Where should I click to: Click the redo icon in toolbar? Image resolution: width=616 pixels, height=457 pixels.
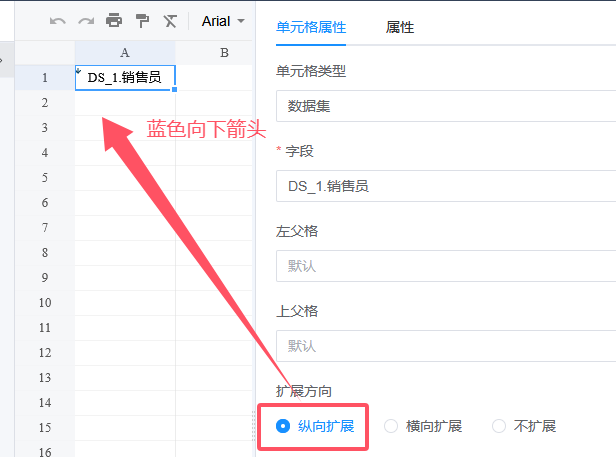[86, 21]
